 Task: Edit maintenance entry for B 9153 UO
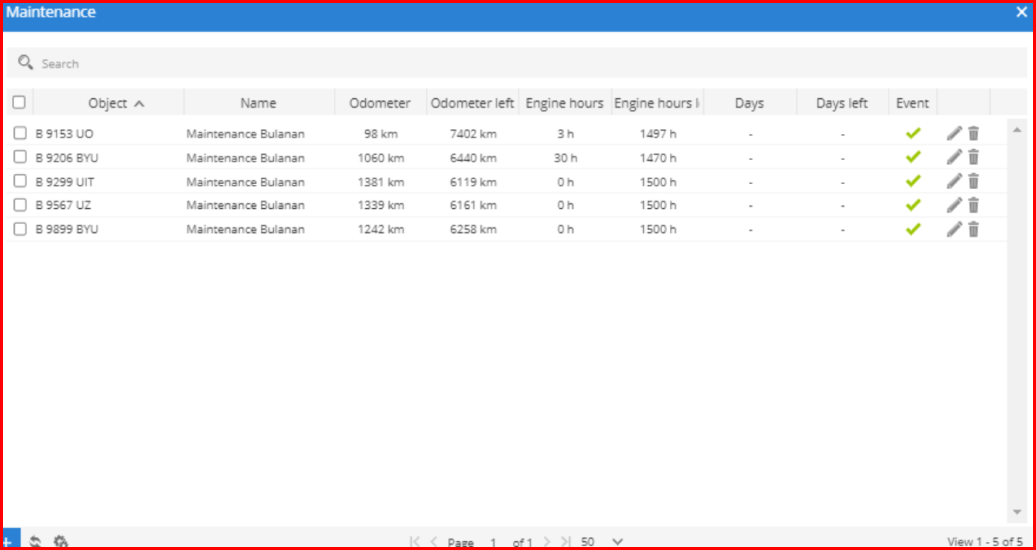[x=954, y=133]
